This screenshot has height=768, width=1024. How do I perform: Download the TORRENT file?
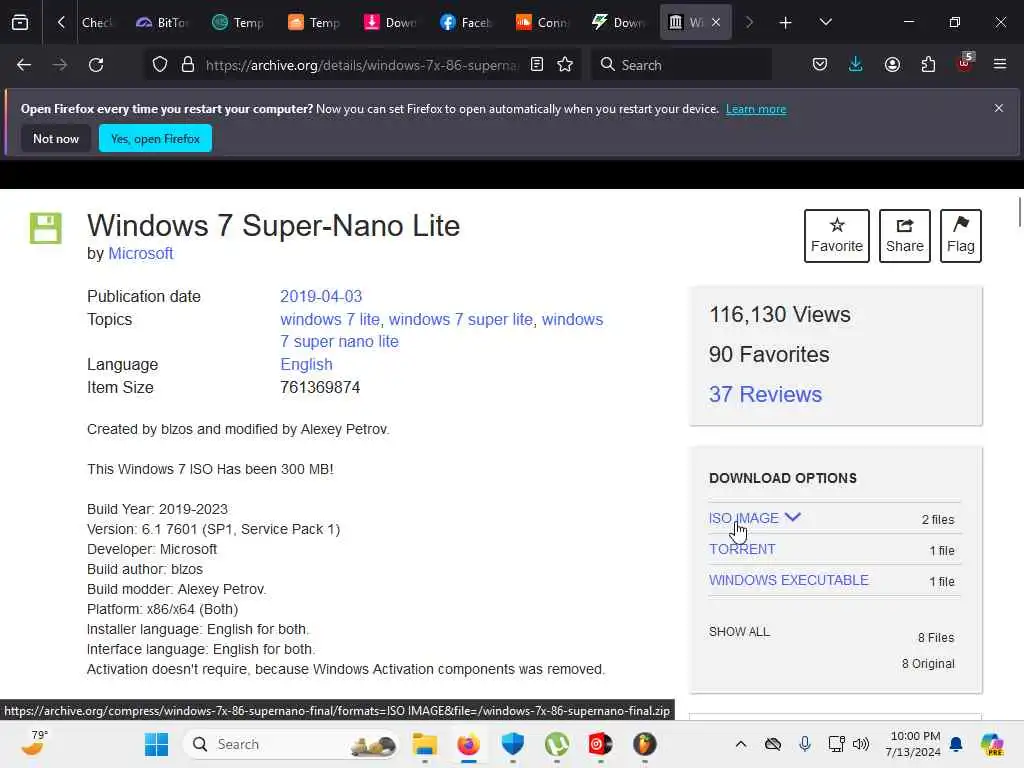click(x=742, y=549)
